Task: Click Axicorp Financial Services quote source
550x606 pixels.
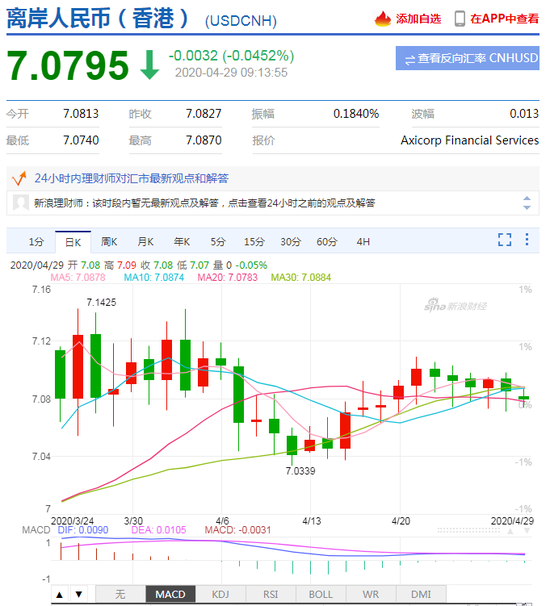Action: pyautogui.click(x=470, y=140)
